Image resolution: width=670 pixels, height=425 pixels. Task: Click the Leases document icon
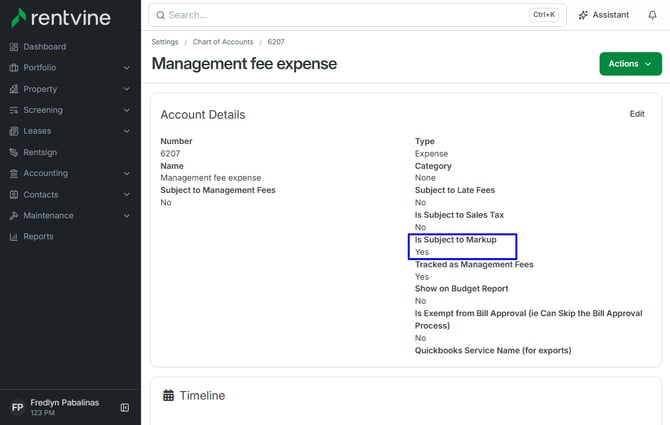(14, 131)
